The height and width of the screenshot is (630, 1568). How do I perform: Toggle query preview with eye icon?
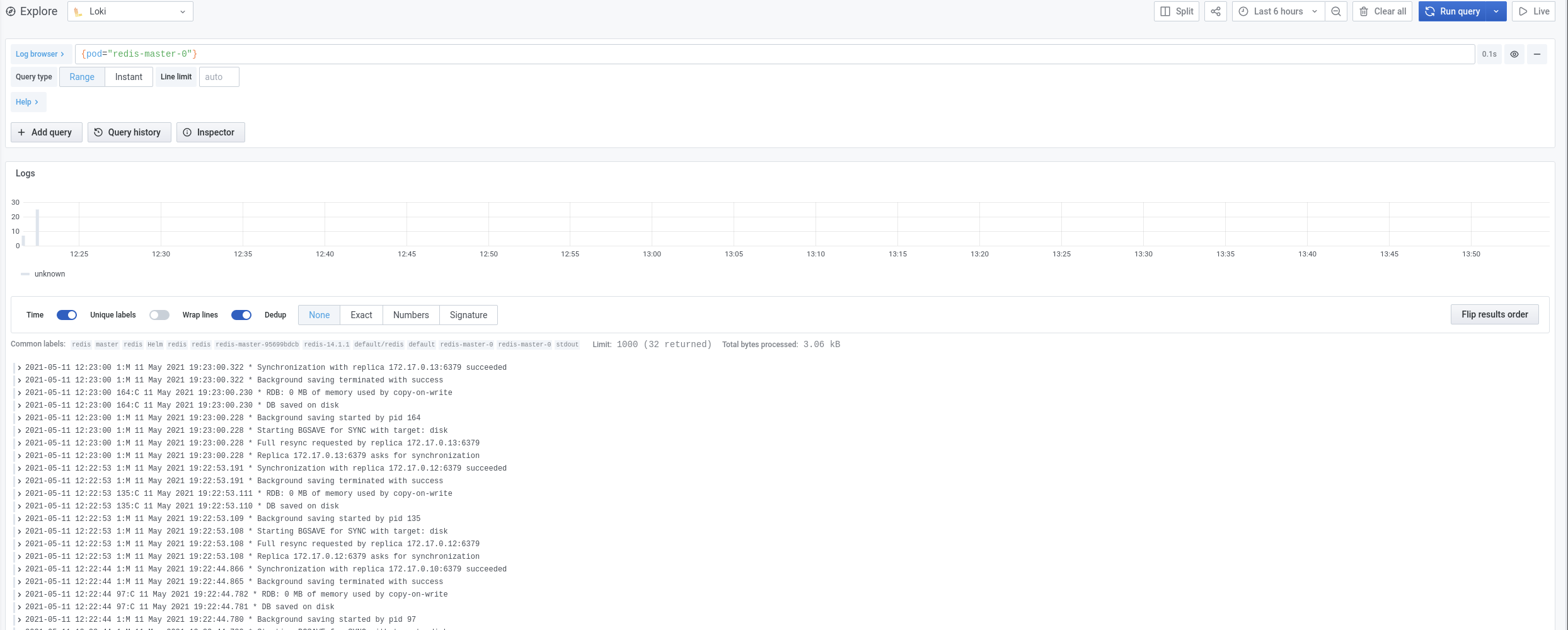[x=1514, y=54]
